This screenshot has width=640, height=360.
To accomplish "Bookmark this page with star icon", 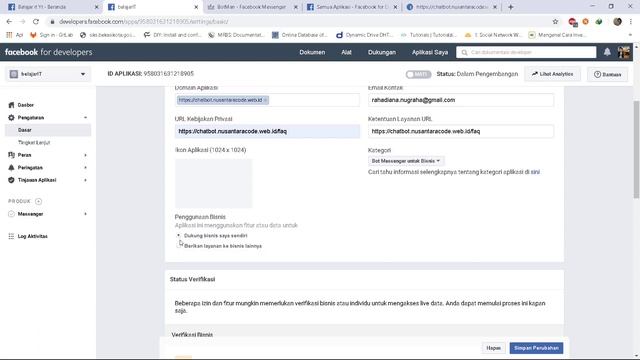I will point(555,22).
